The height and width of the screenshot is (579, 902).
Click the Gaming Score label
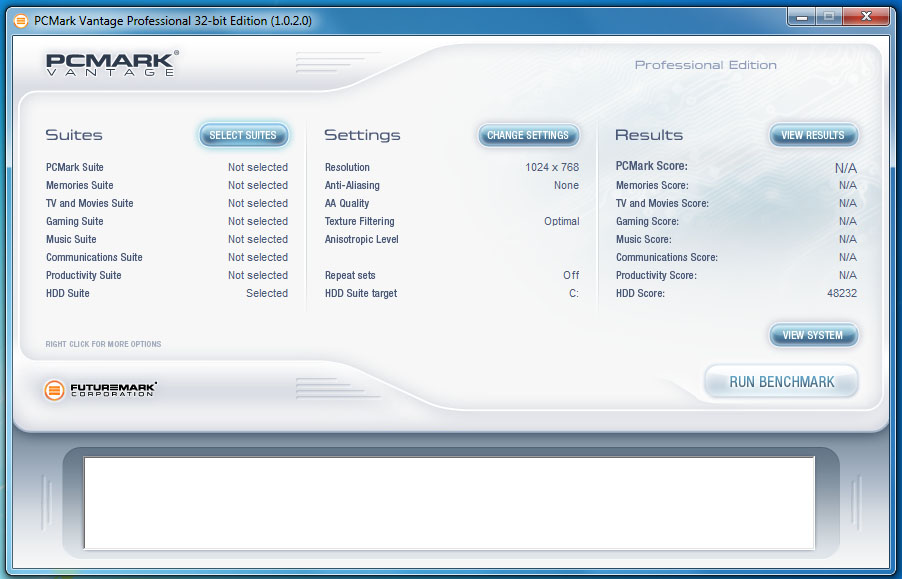[x=648, y=221]
